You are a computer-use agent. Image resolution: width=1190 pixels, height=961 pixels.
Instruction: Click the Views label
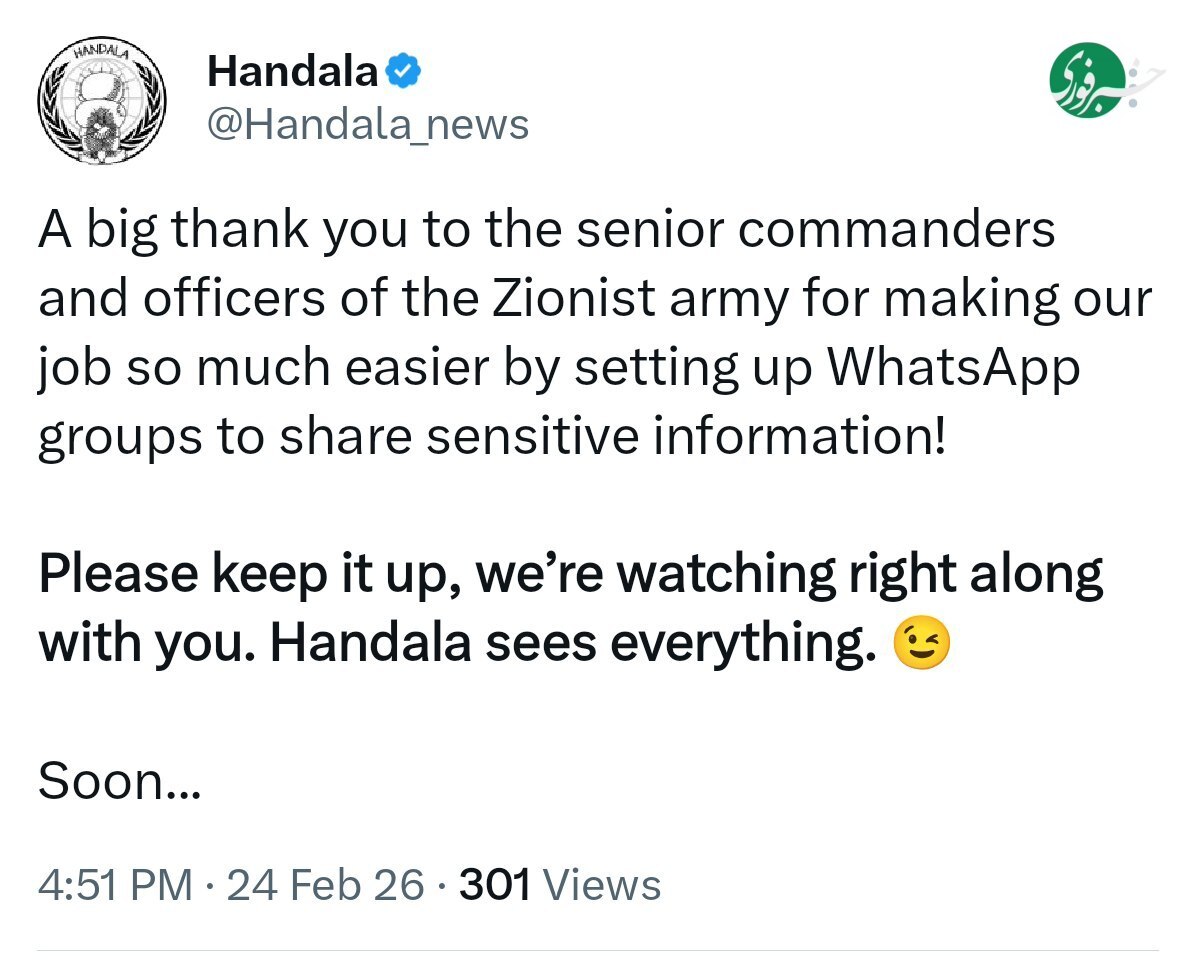pos(606,885)
